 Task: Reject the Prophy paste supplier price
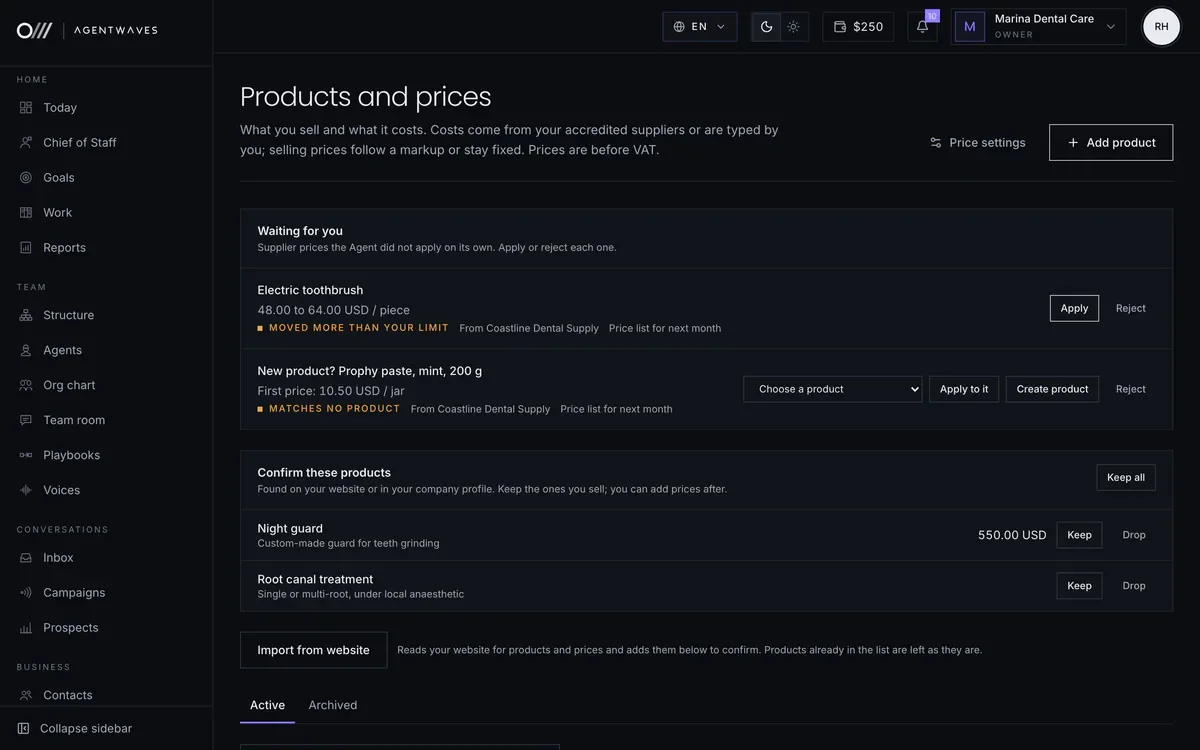[x=1131, y=389]
